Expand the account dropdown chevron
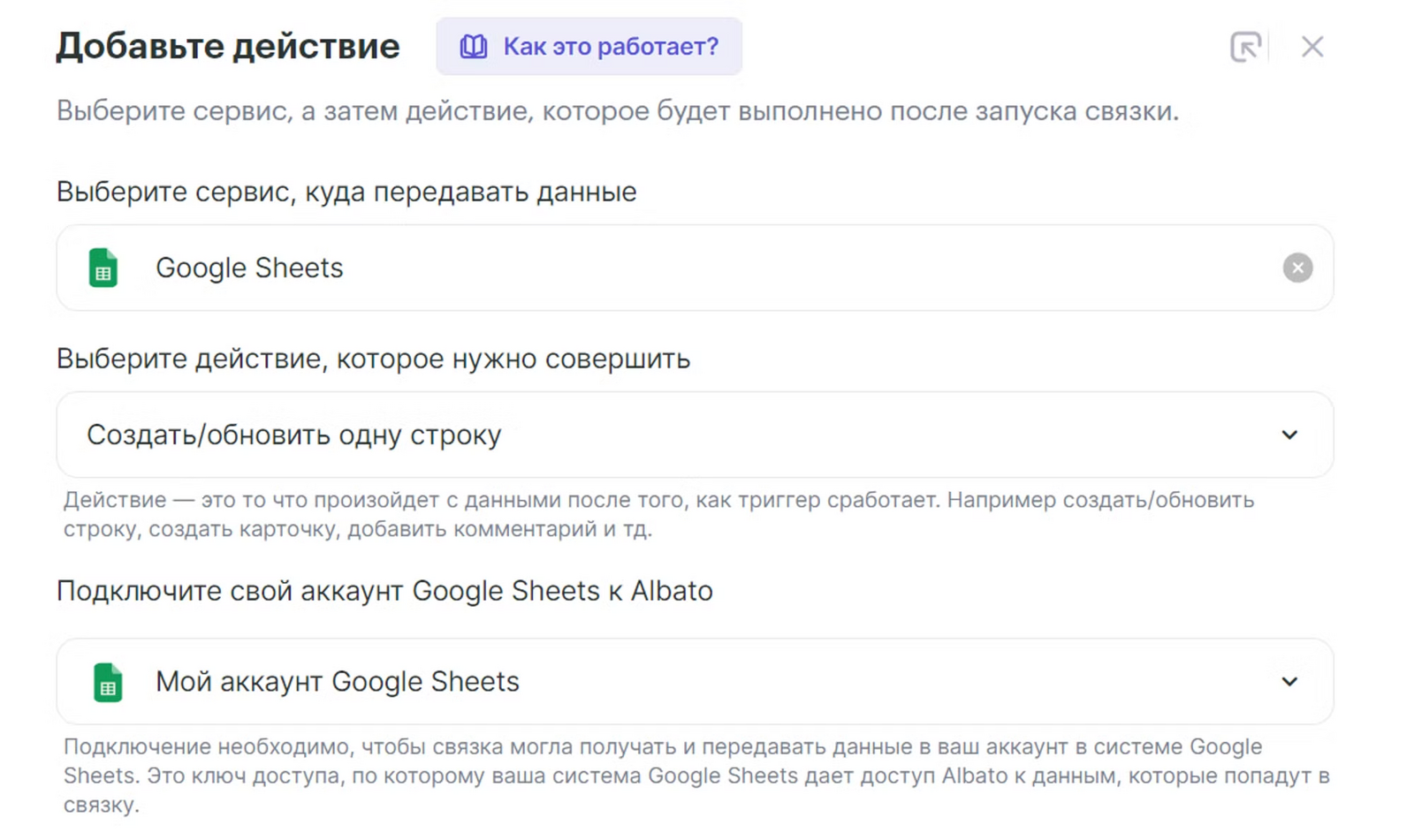 point(1289,682)
